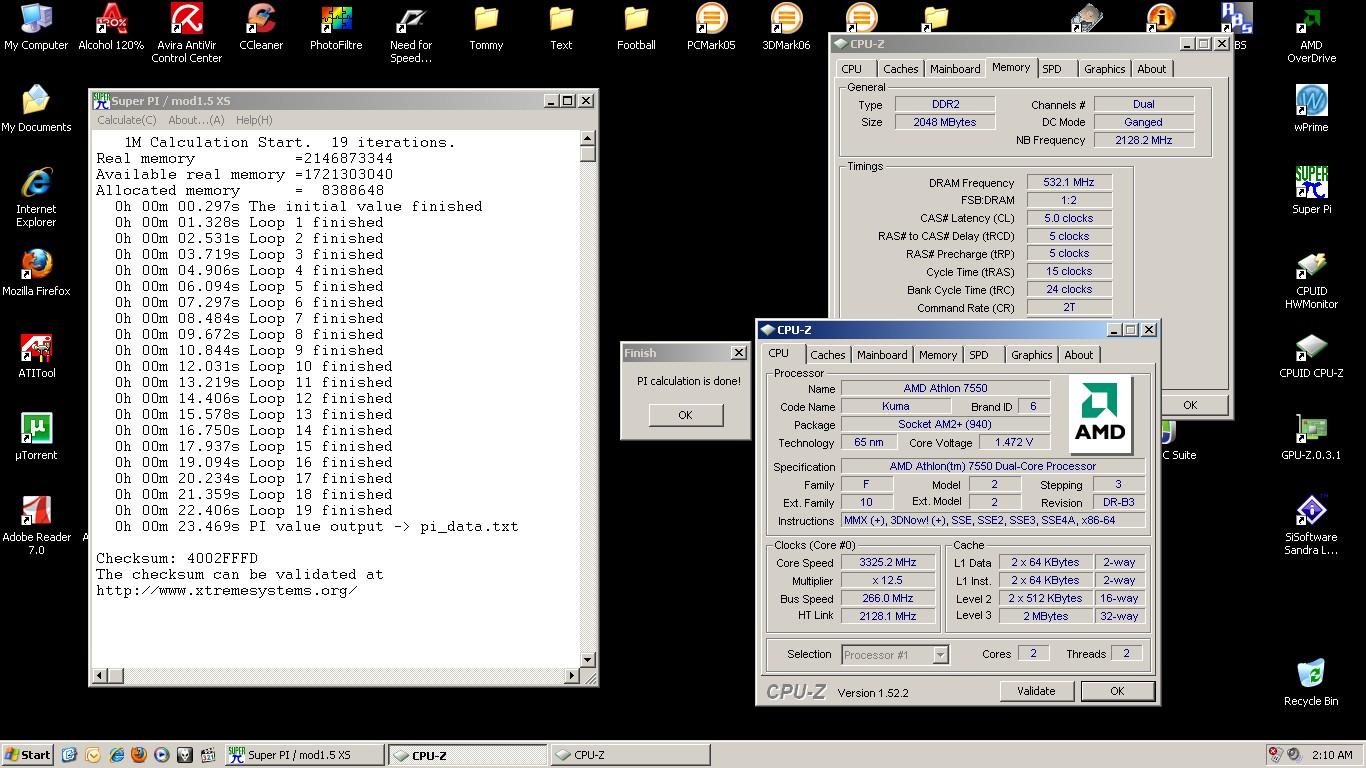Launch PCMark05 desktop shortcut

click(711, 27)
